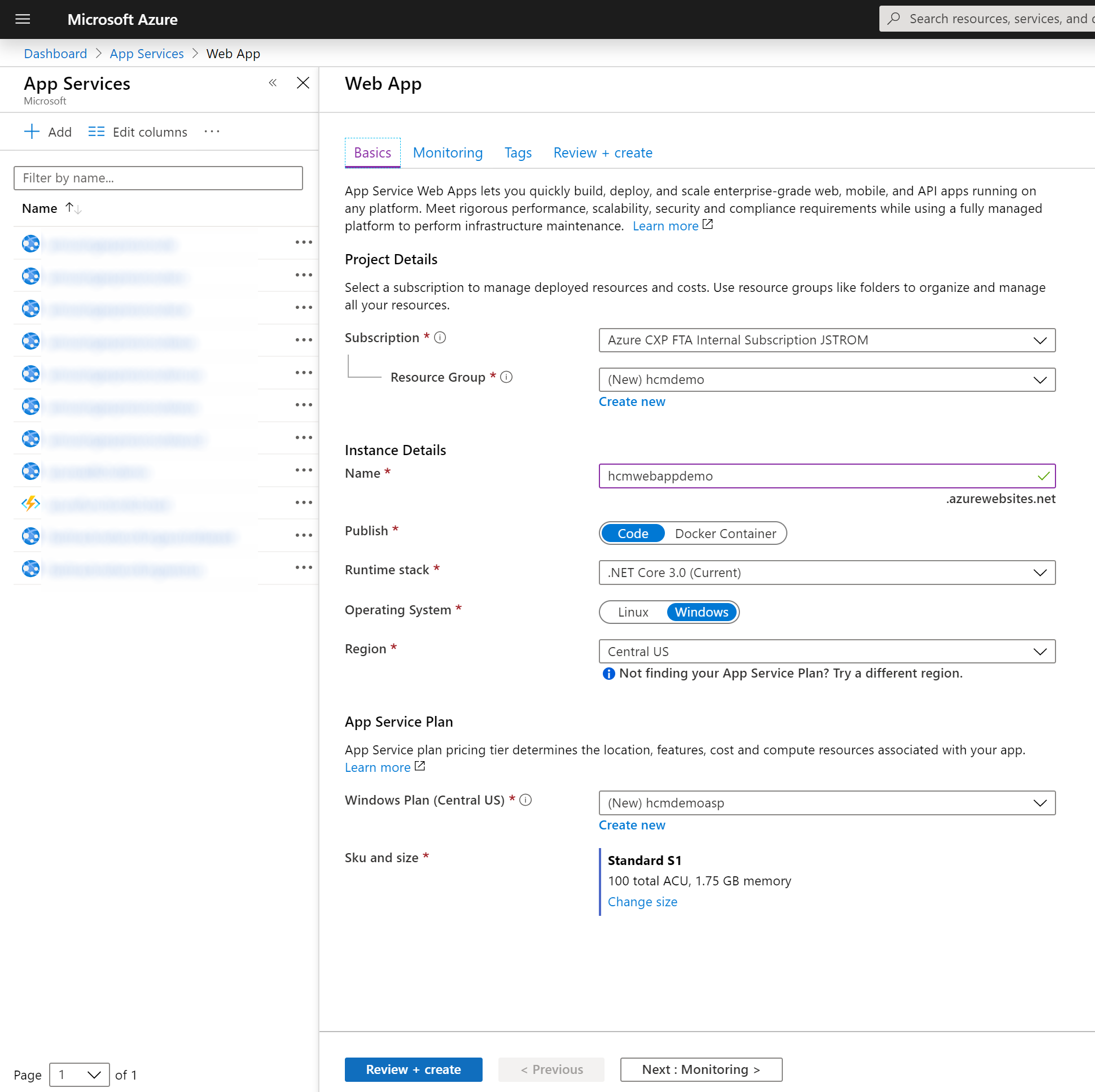Click the Edit columns icon

(x=97, y=131)
